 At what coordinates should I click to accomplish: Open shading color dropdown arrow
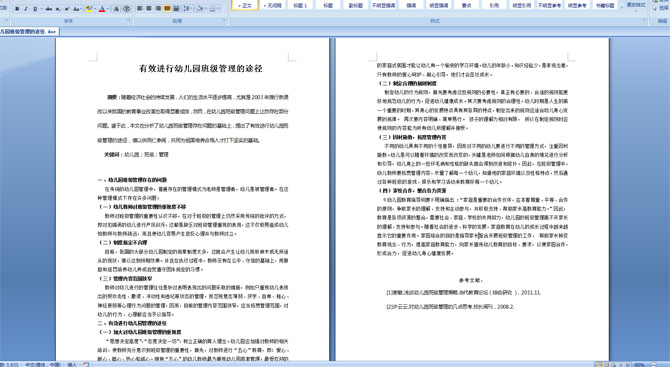tap(206, 9)
